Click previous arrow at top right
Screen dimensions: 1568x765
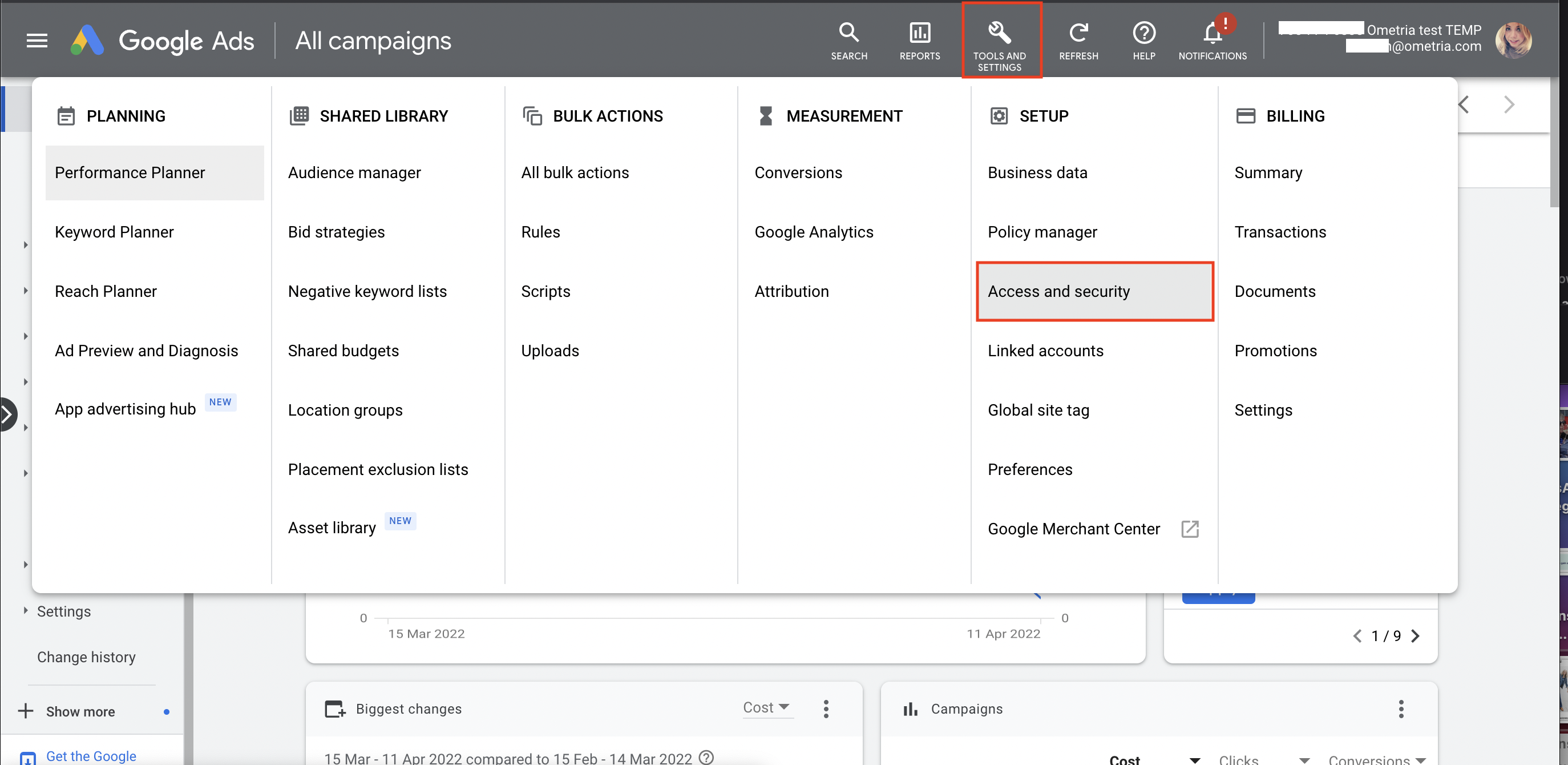1464,105
